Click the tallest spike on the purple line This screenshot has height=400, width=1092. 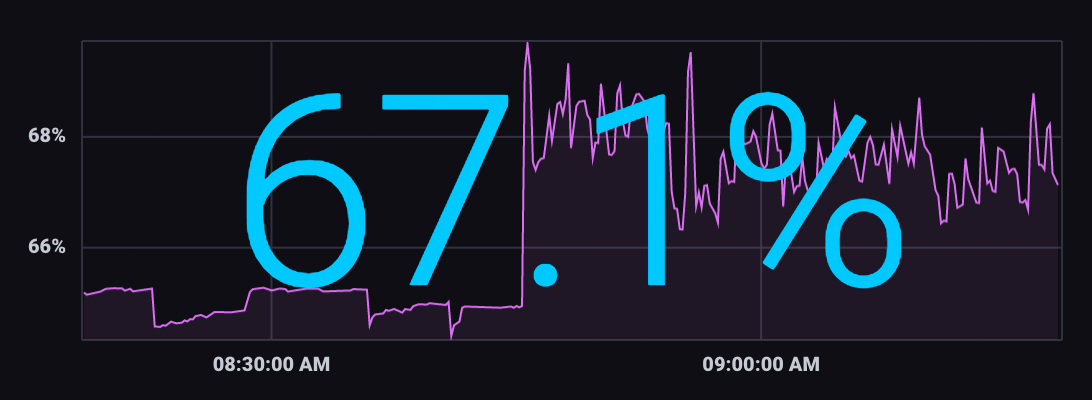click(527, 44)
